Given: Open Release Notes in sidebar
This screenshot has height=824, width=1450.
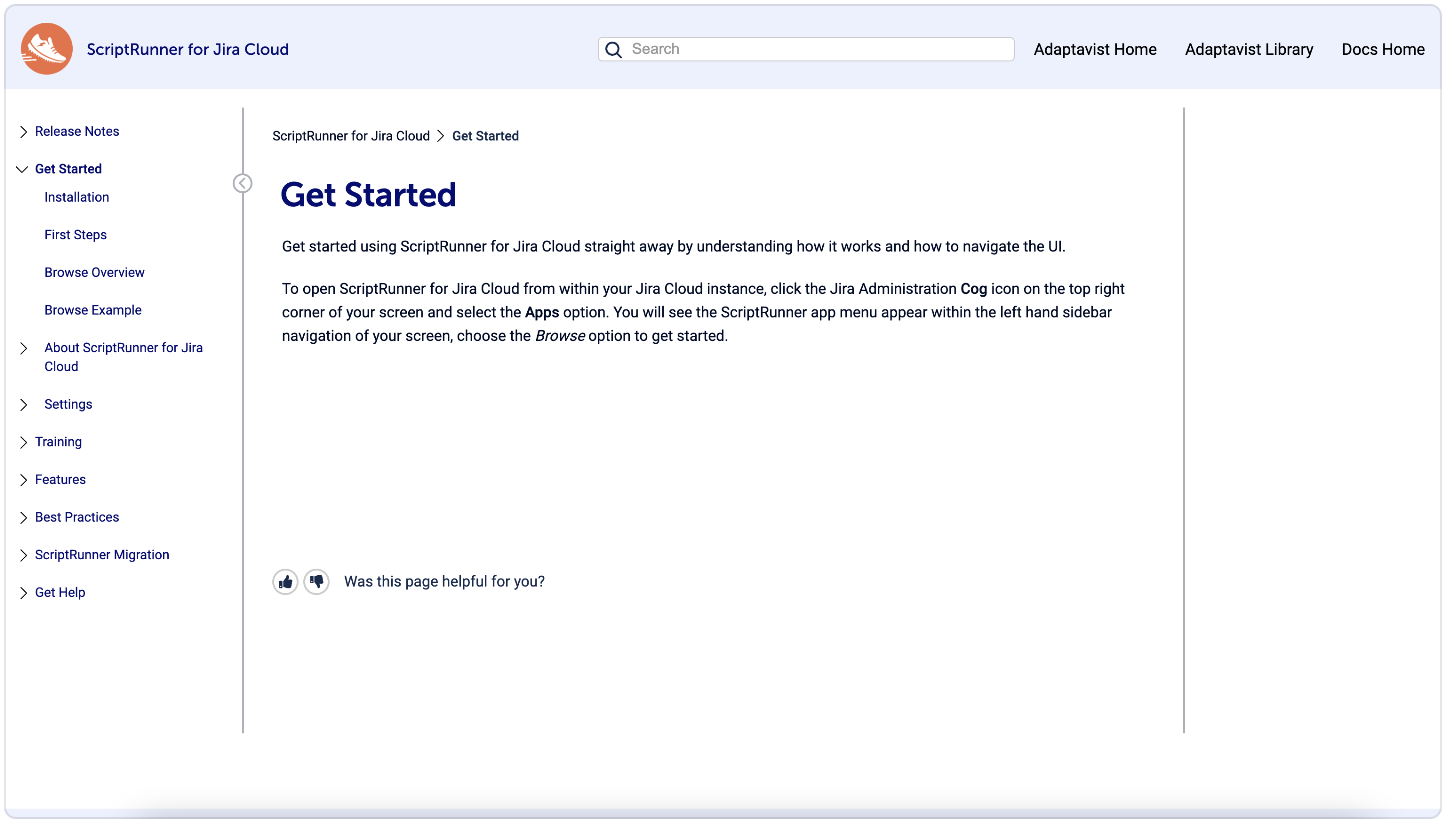Looking at the screenshot, I should pos(77,131).
